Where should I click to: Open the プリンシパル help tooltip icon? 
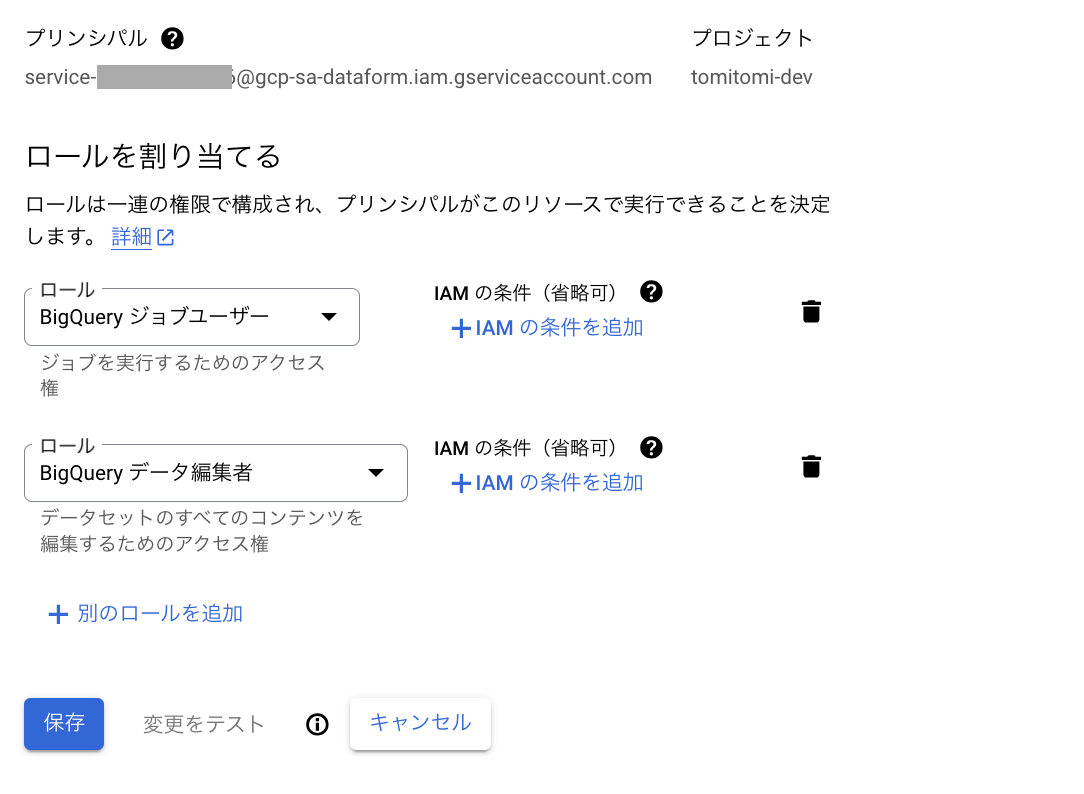[172, 38]
